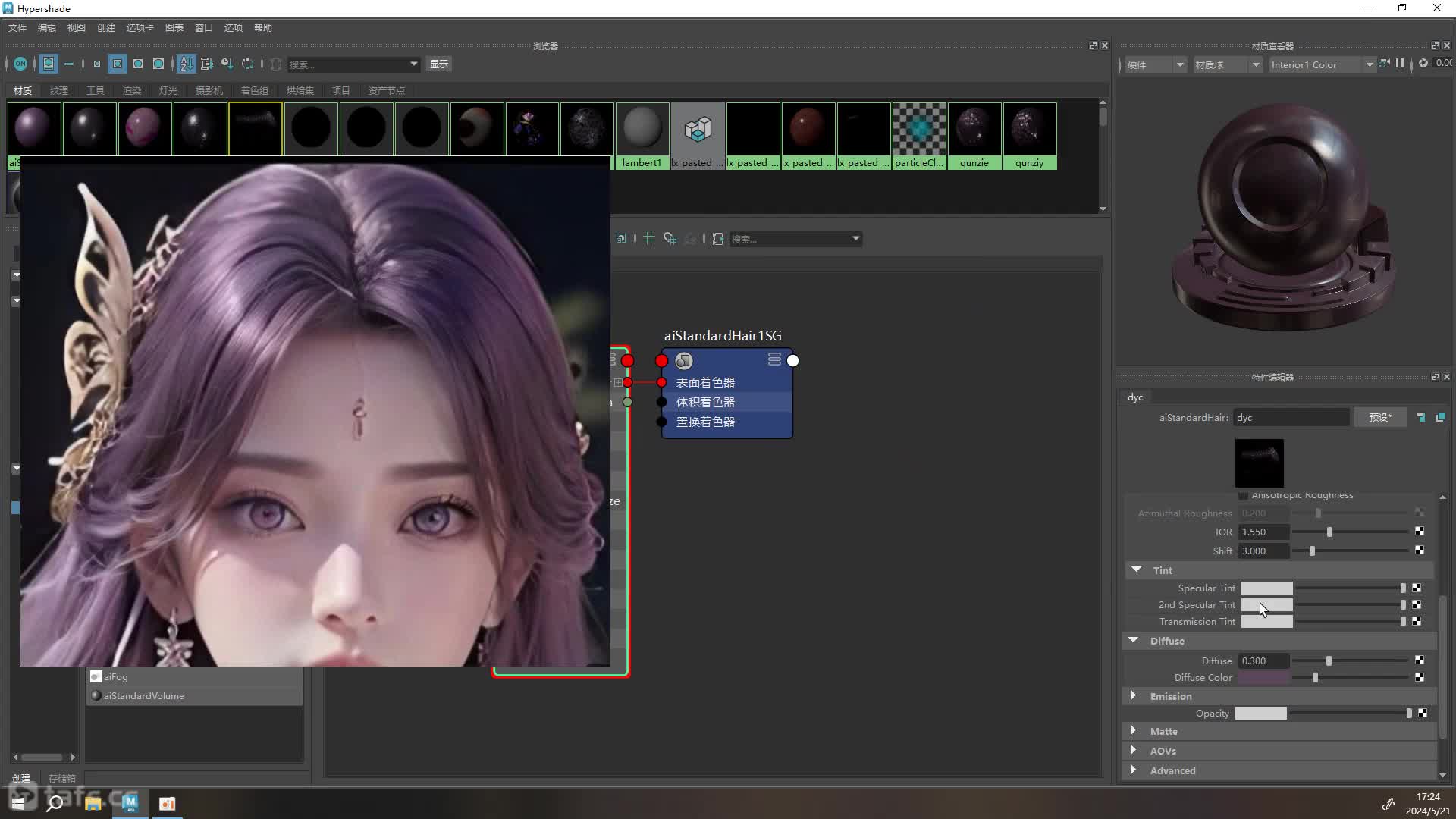The width and height of the screenshot is (1456, 819).
Task: Open the 硬件 renderer dropdown
Action: point(1155,64)
